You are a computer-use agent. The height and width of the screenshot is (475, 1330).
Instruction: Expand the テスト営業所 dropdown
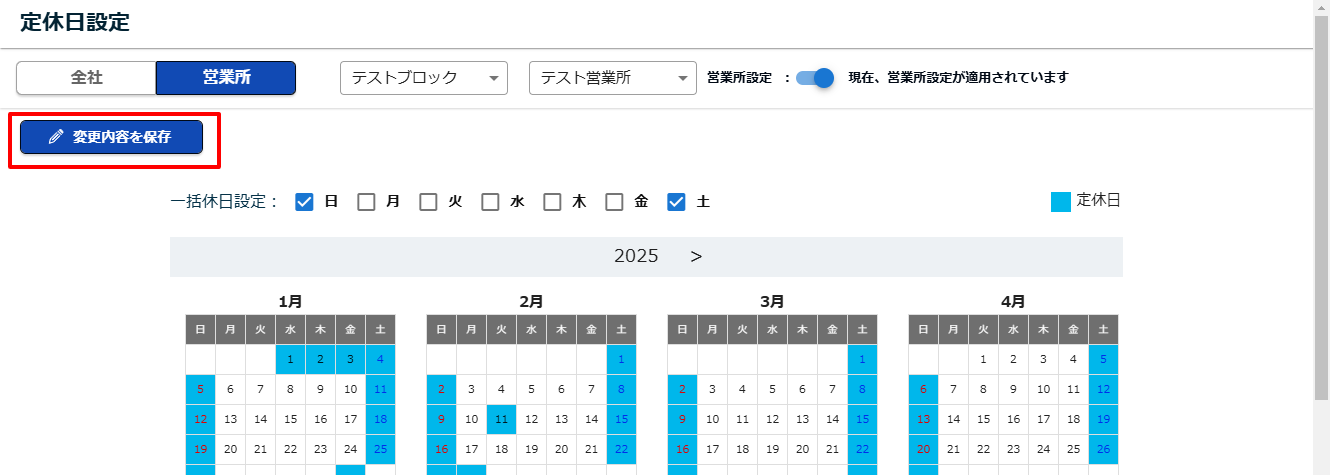click(612, 78)
